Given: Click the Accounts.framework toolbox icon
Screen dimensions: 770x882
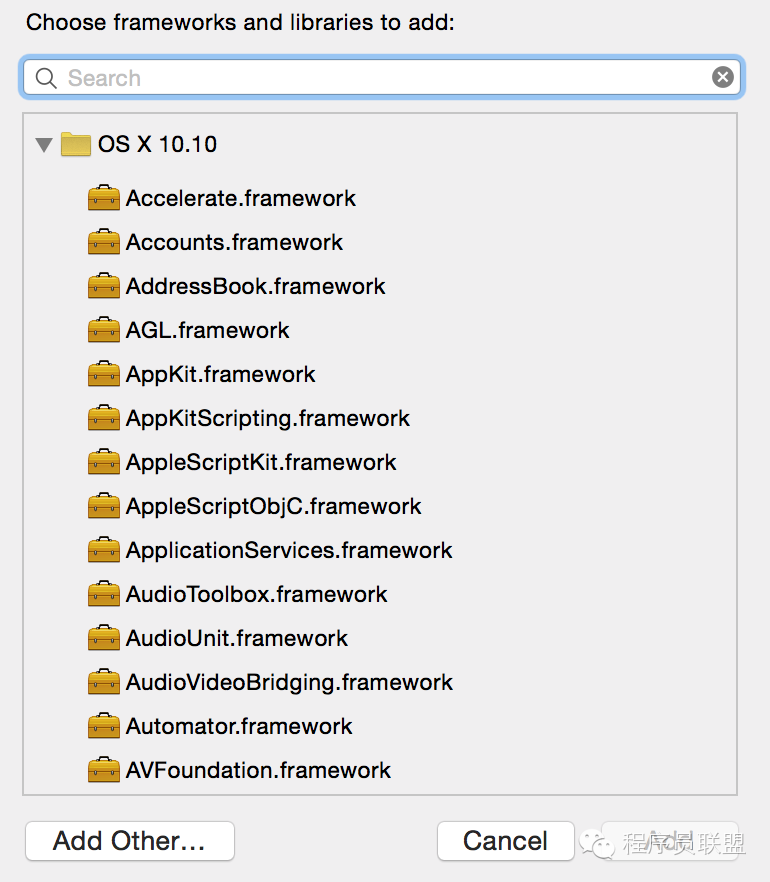Looking at the screenshot, I should click(x=104, y=241).
